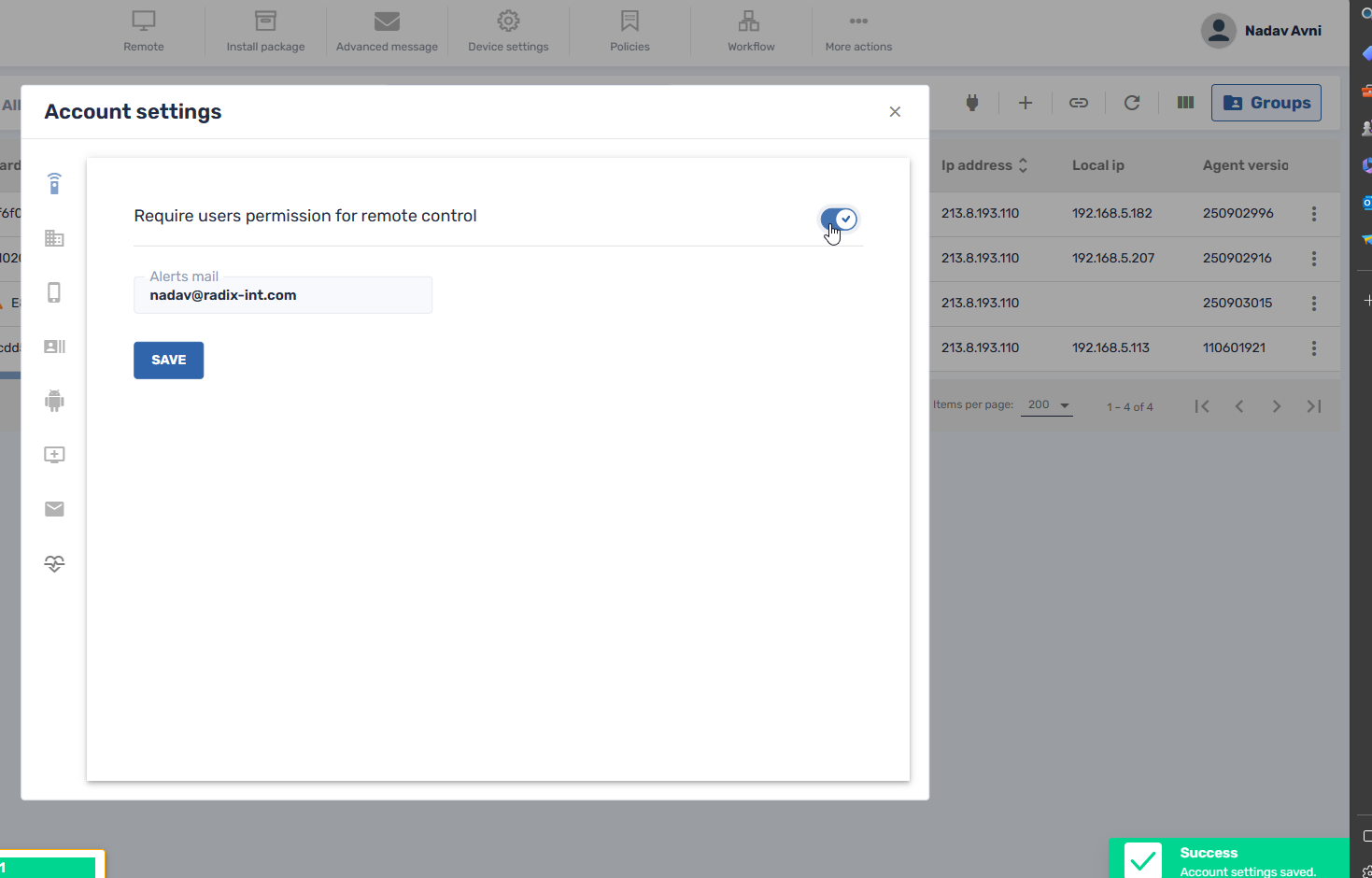Viewport: 1372px width, 878px height.
Task: Open the Outlook tab in the browser sidebar
Action: [x=1366, y=202]
